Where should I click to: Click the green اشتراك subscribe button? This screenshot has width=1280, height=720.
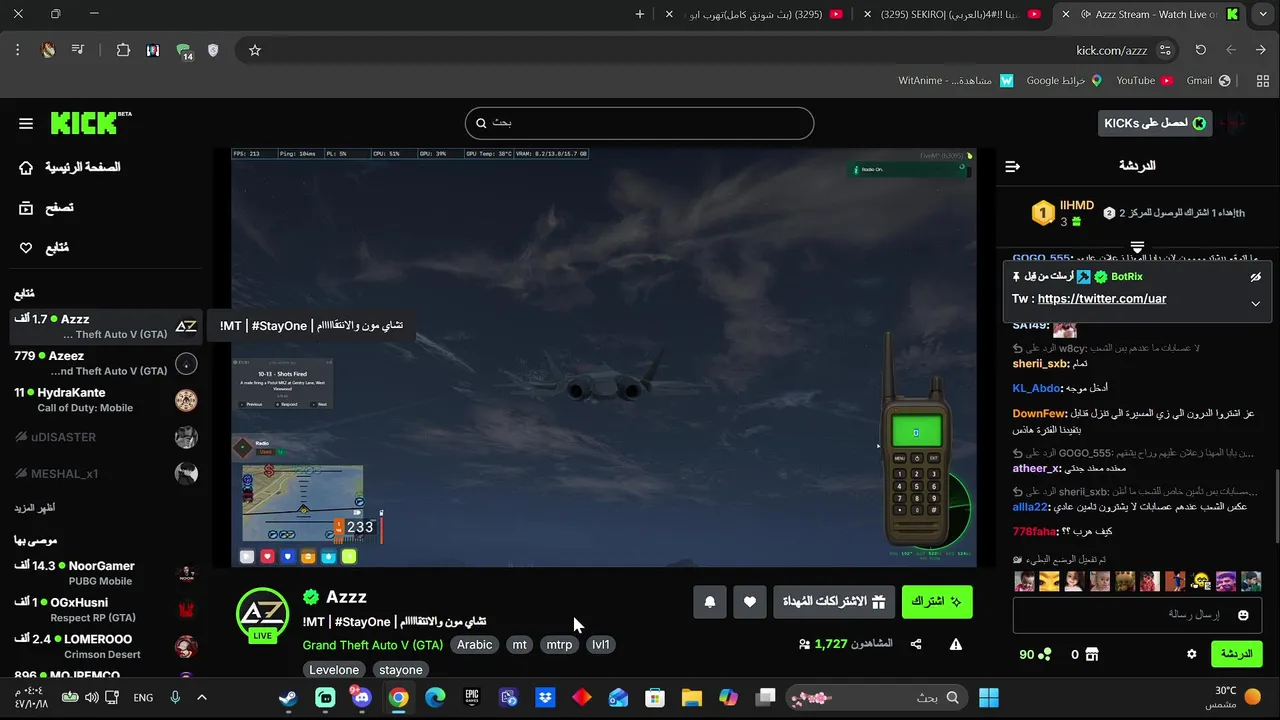937,601
